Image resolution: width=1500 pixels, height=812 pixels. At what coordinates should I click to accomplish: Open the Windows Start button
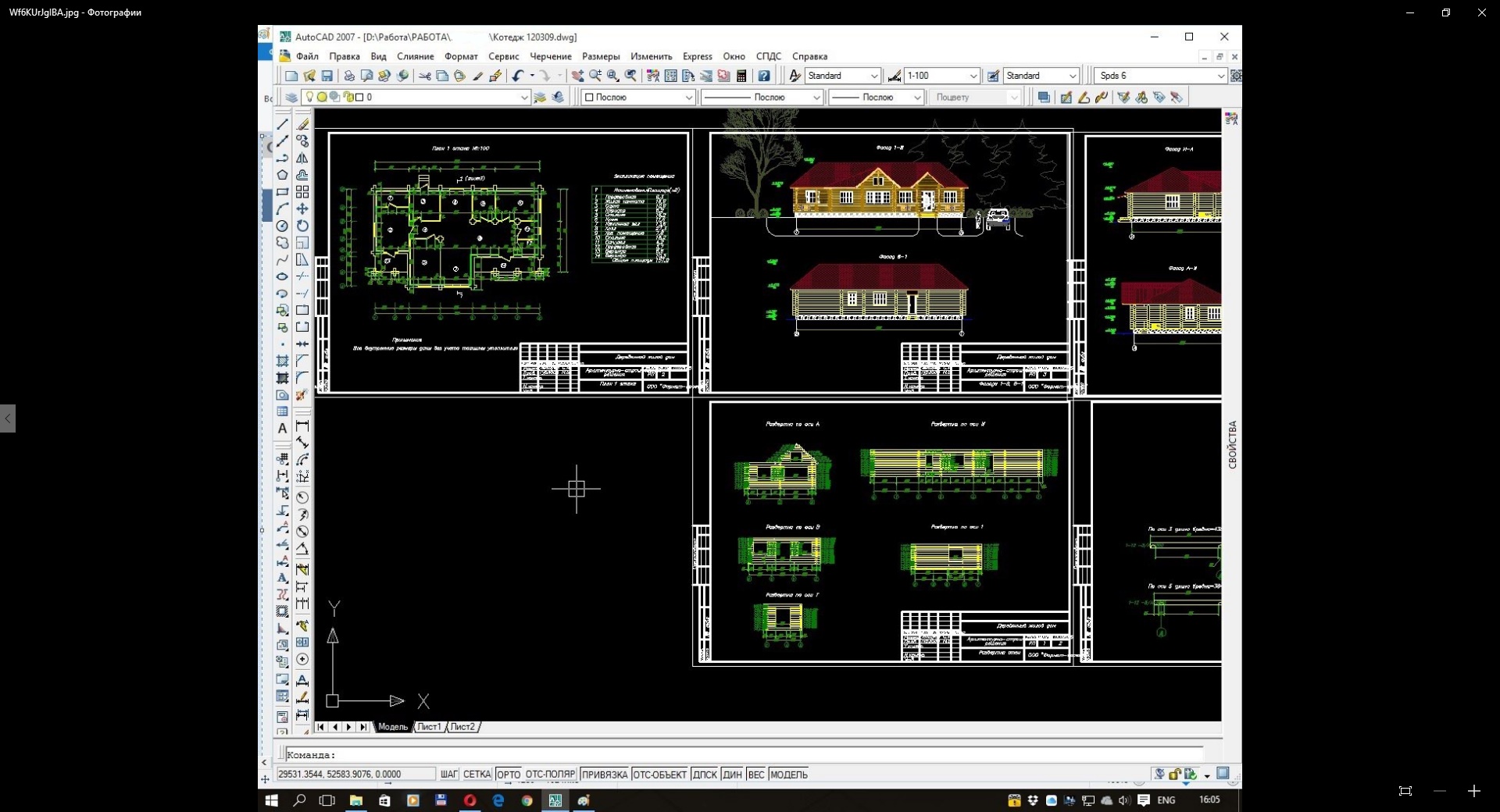[272, 800]
